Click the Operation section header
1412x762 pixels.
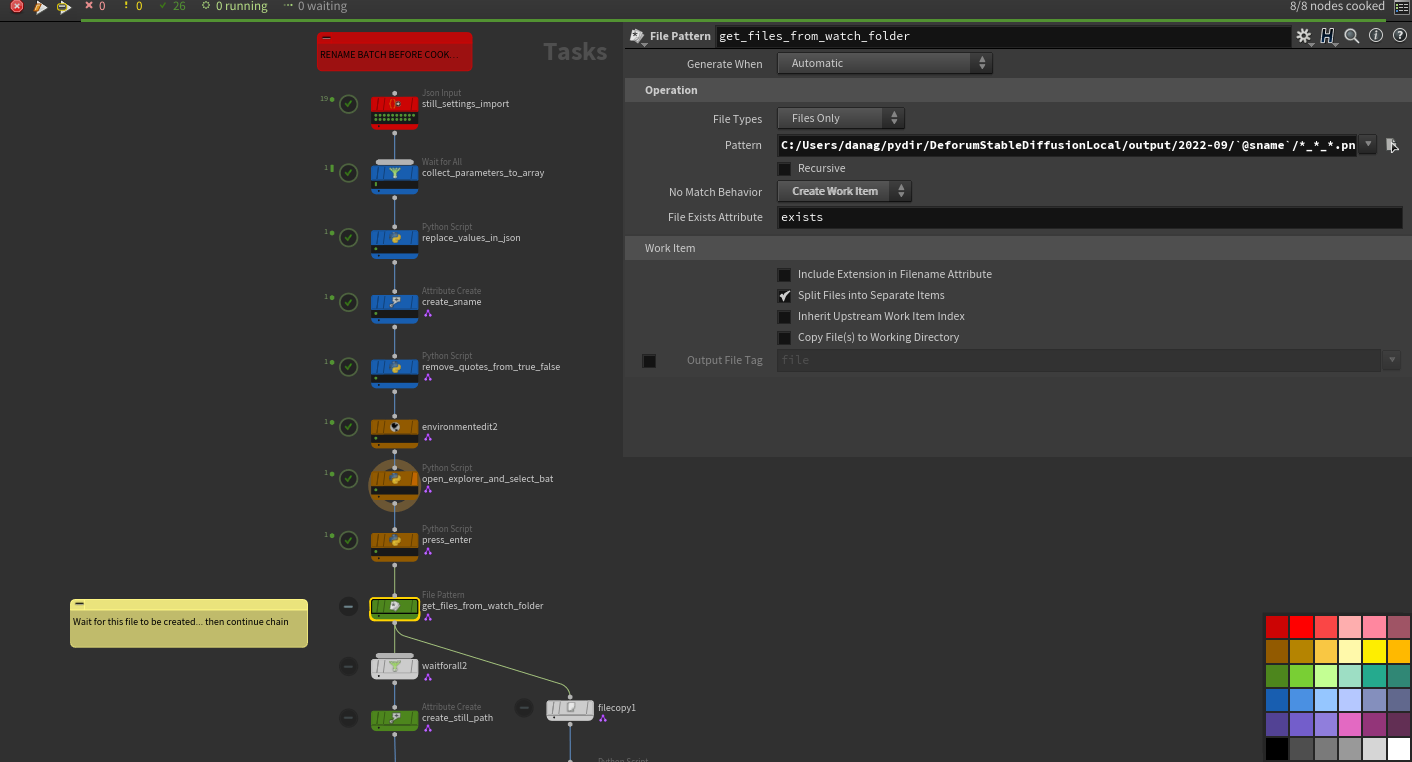click(1017, 90)
